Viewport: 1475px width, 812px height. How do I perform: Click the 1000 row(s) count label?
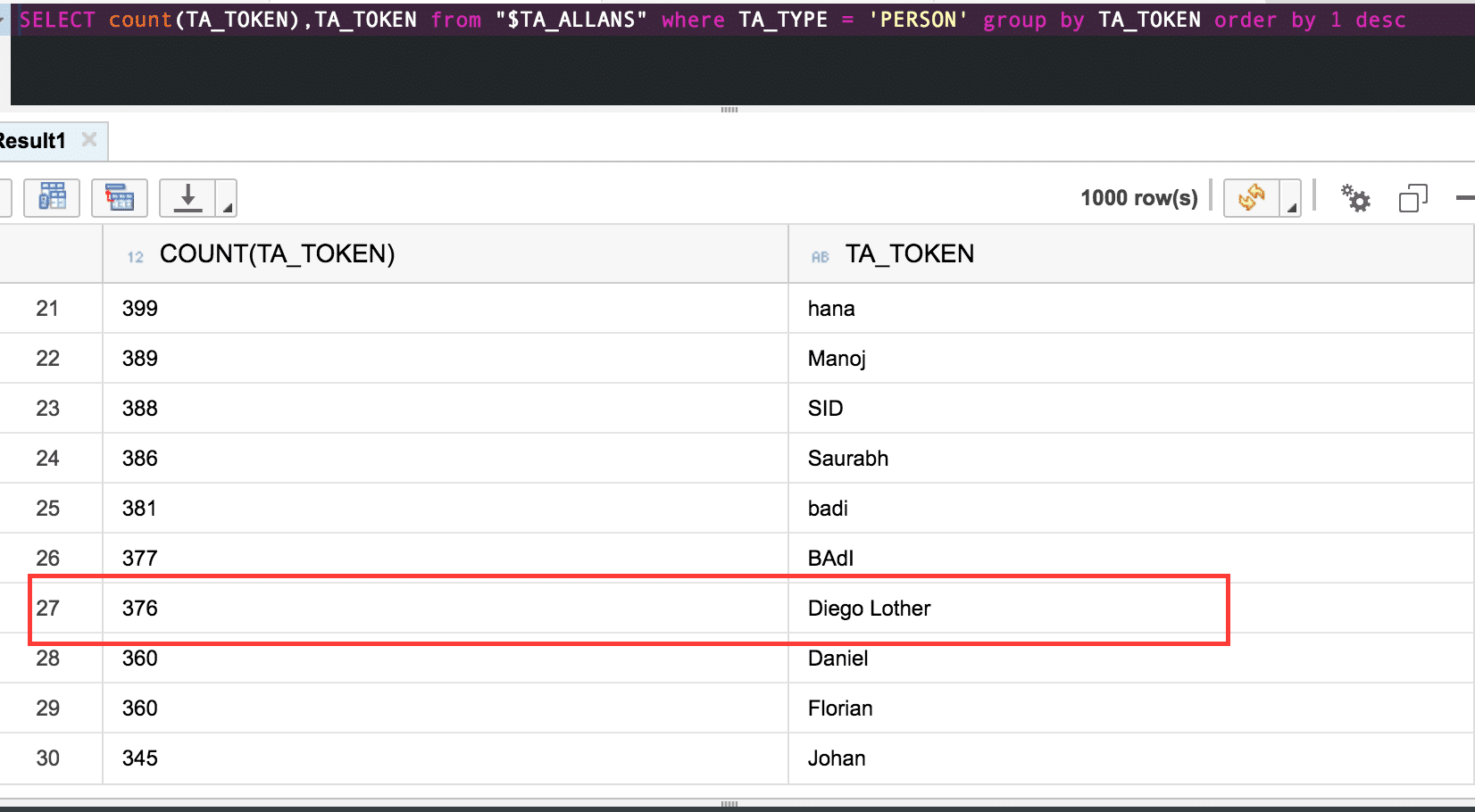tap(1138, 198)
